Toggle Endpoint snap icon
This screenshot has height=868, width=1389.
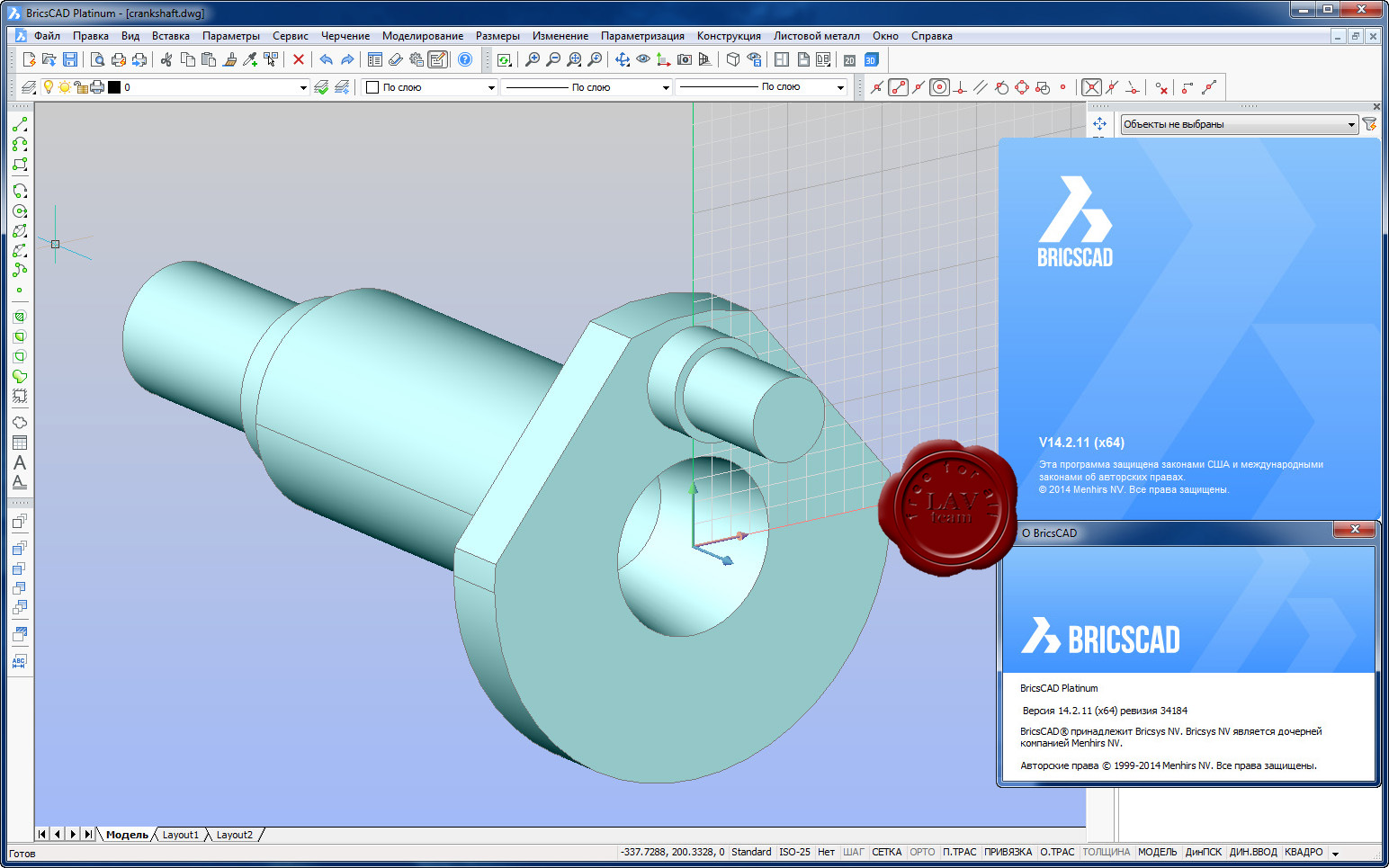coord(898,87)
